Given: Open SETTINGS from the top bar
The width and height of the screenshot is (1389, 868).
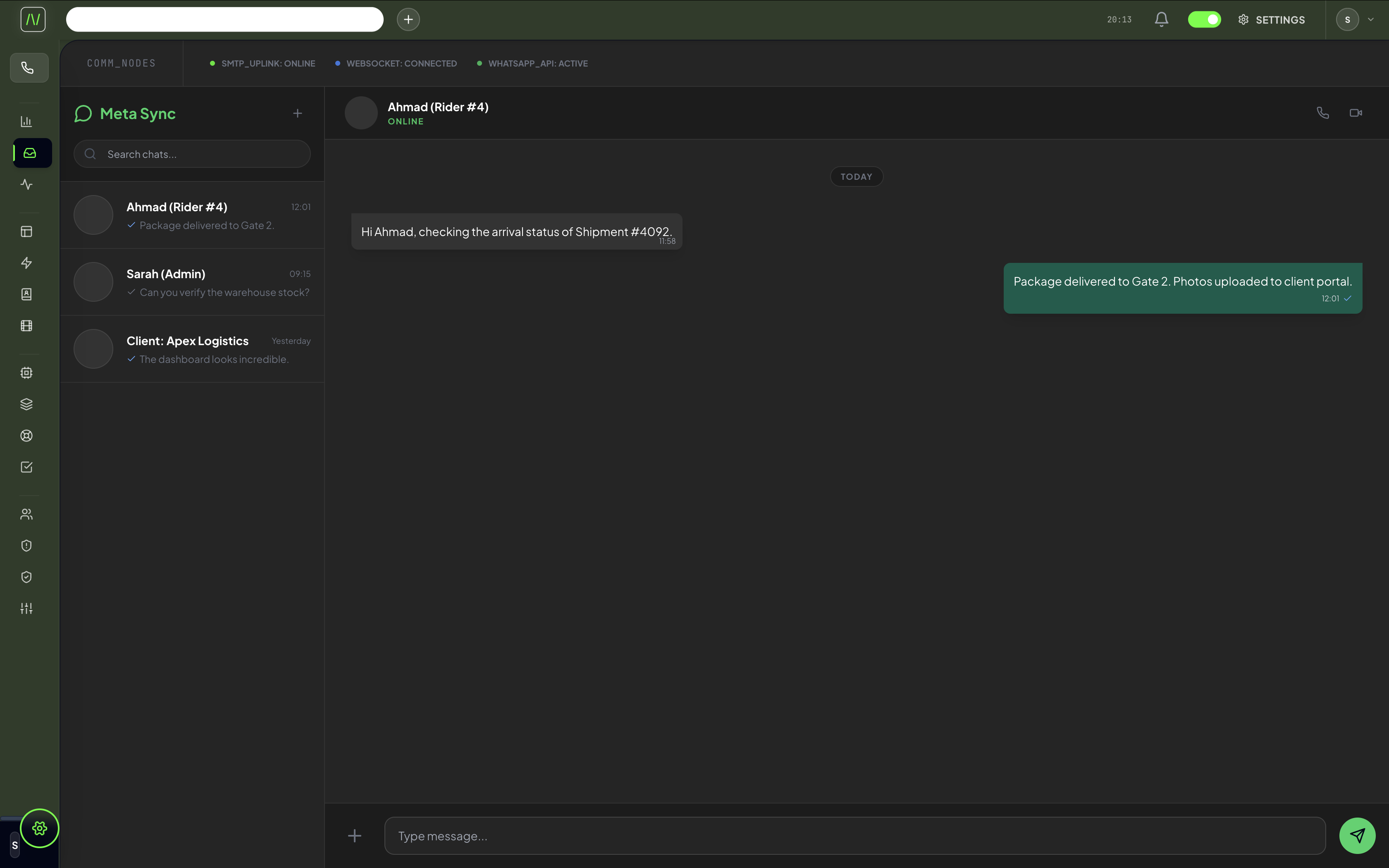Looking at the screenshot, I should tap(1271, 19).
